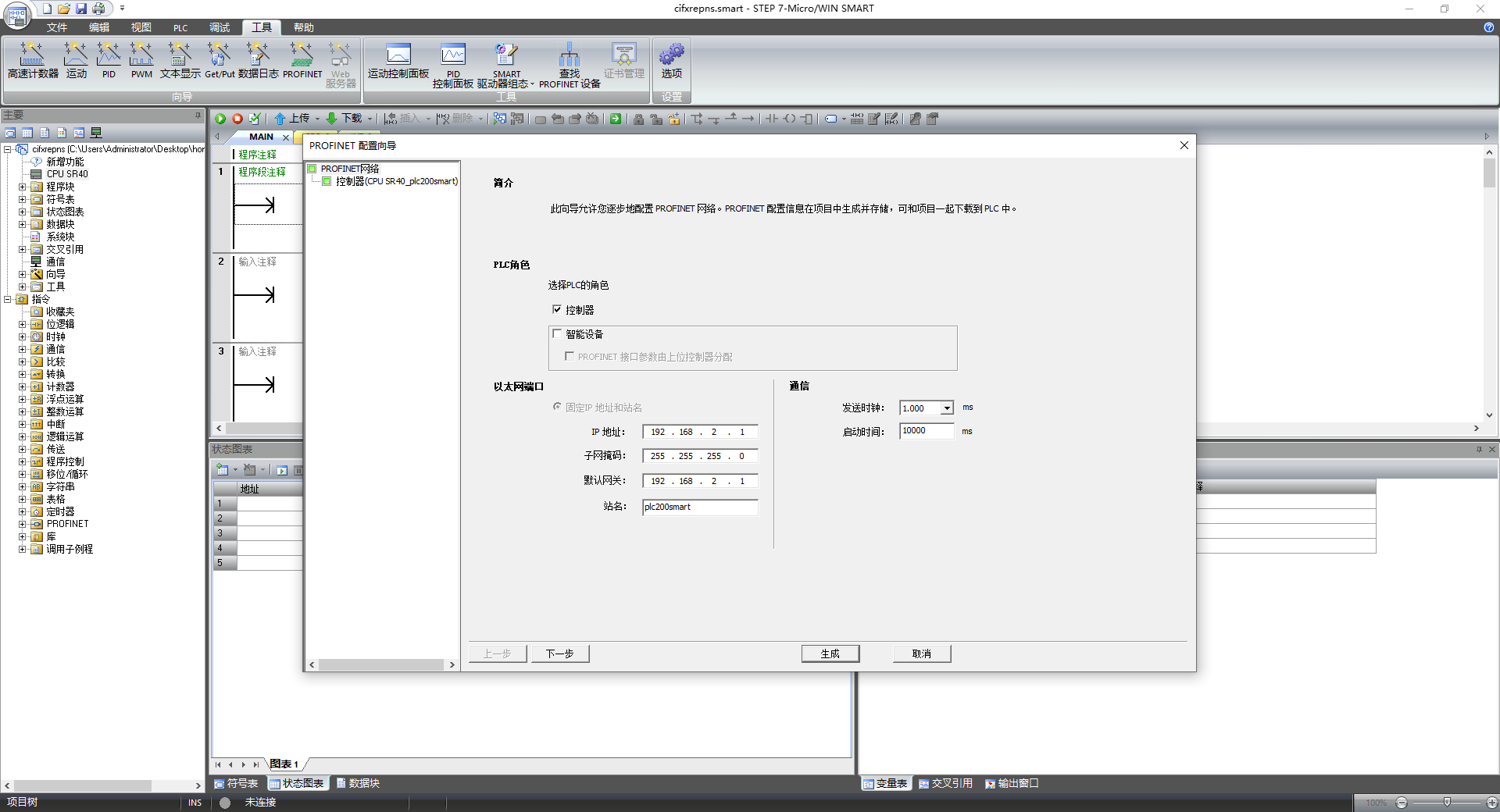Open the 发送时钟 dropdown
Image resolution: width=1500 pixels, height=812 pixels.
tap(947, 408)
